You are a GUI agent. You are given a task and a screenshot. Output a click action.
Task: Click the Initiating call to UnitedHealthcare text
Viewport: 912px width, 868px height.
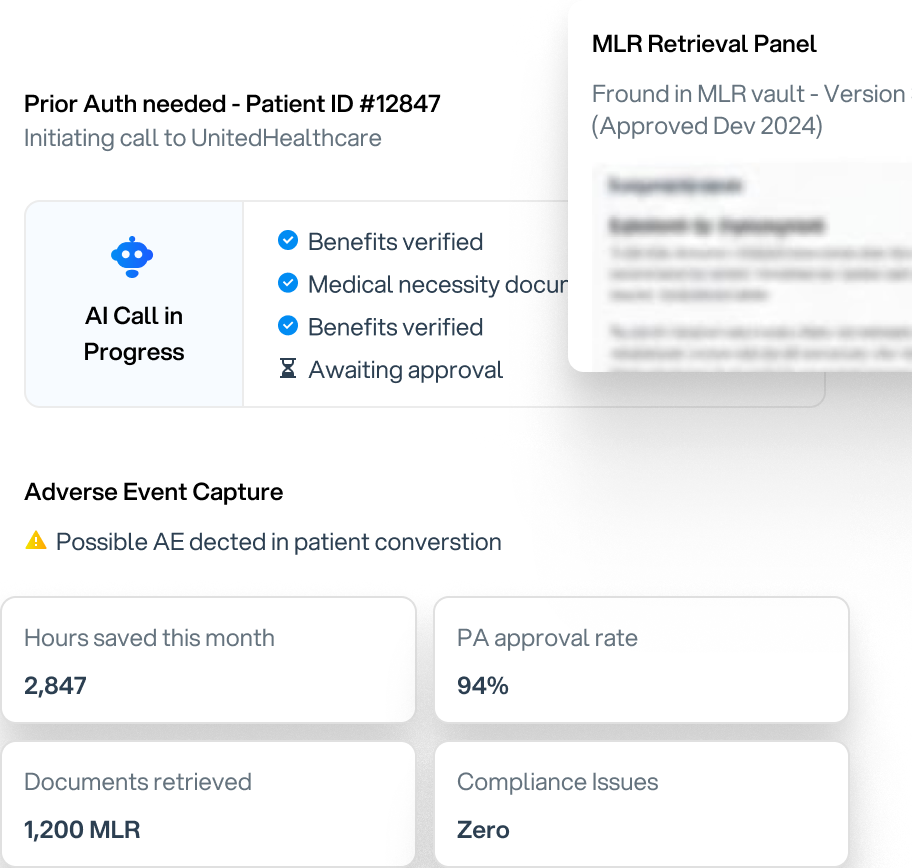(202, 138)
